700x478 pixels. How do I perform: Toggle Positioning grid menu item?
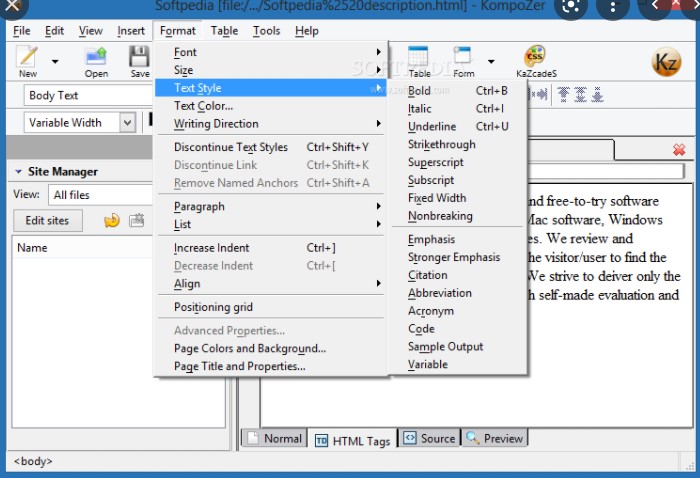271,307
